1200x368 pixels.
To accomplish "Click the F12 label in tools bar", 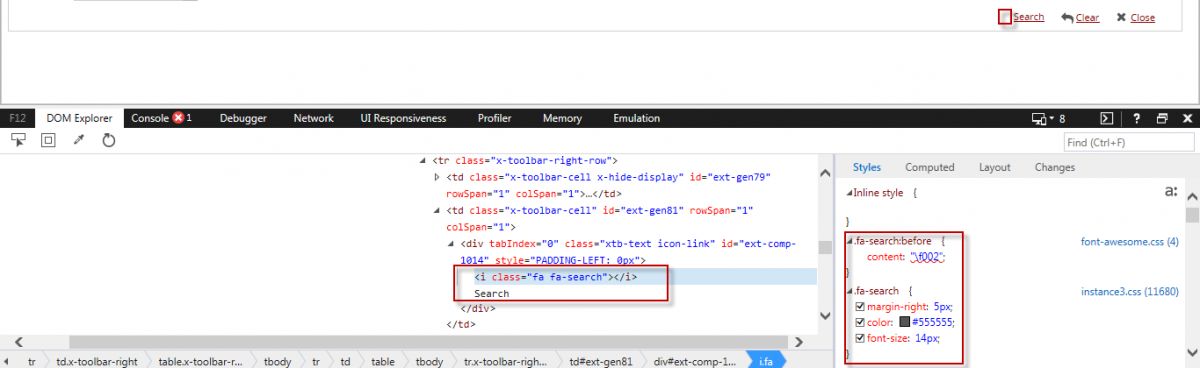I will 17,118.
